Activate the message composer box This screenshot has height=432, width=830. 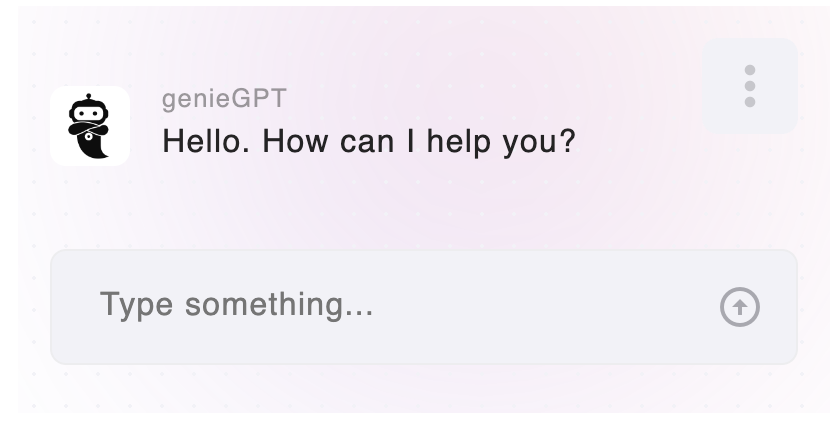pos(423,307)
